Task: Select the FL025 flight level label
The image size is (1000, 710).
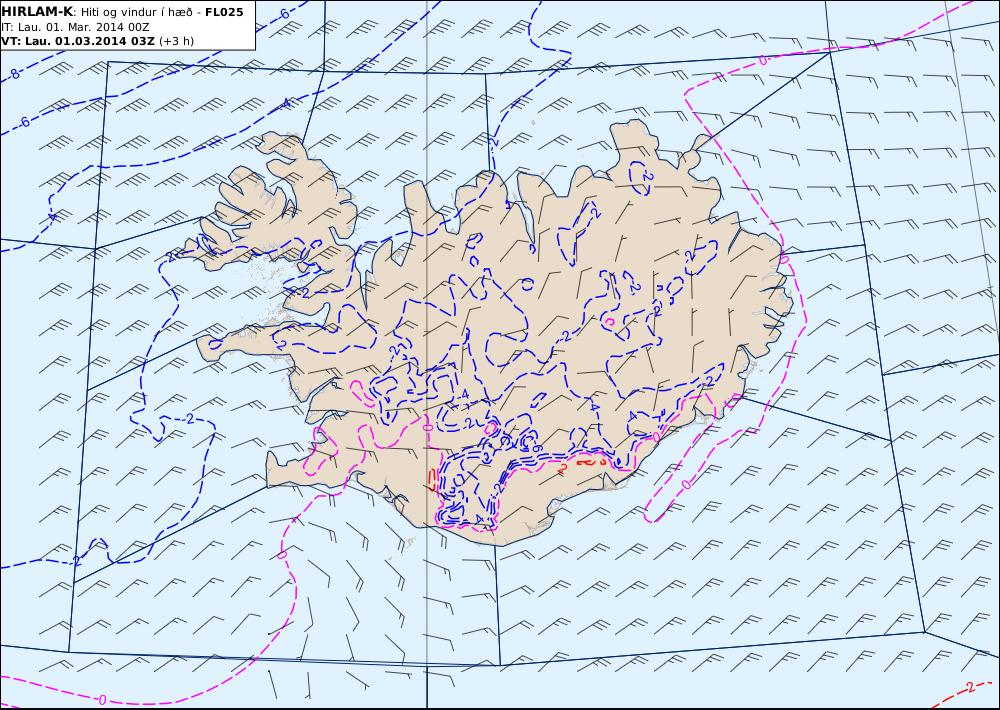Action: coord(224,12)
